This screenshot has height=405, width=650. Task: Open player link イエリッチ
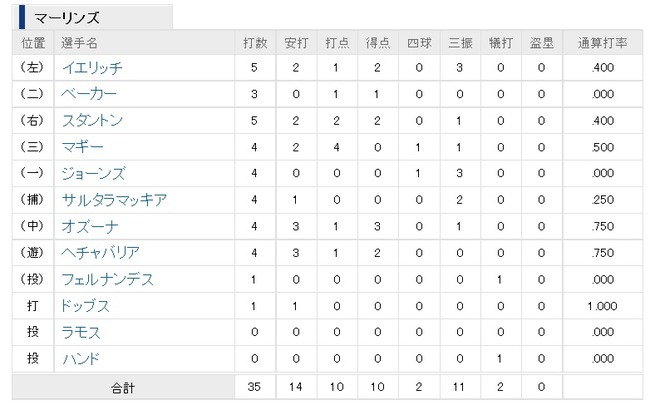pyautogui.click(x=92, y=68)
